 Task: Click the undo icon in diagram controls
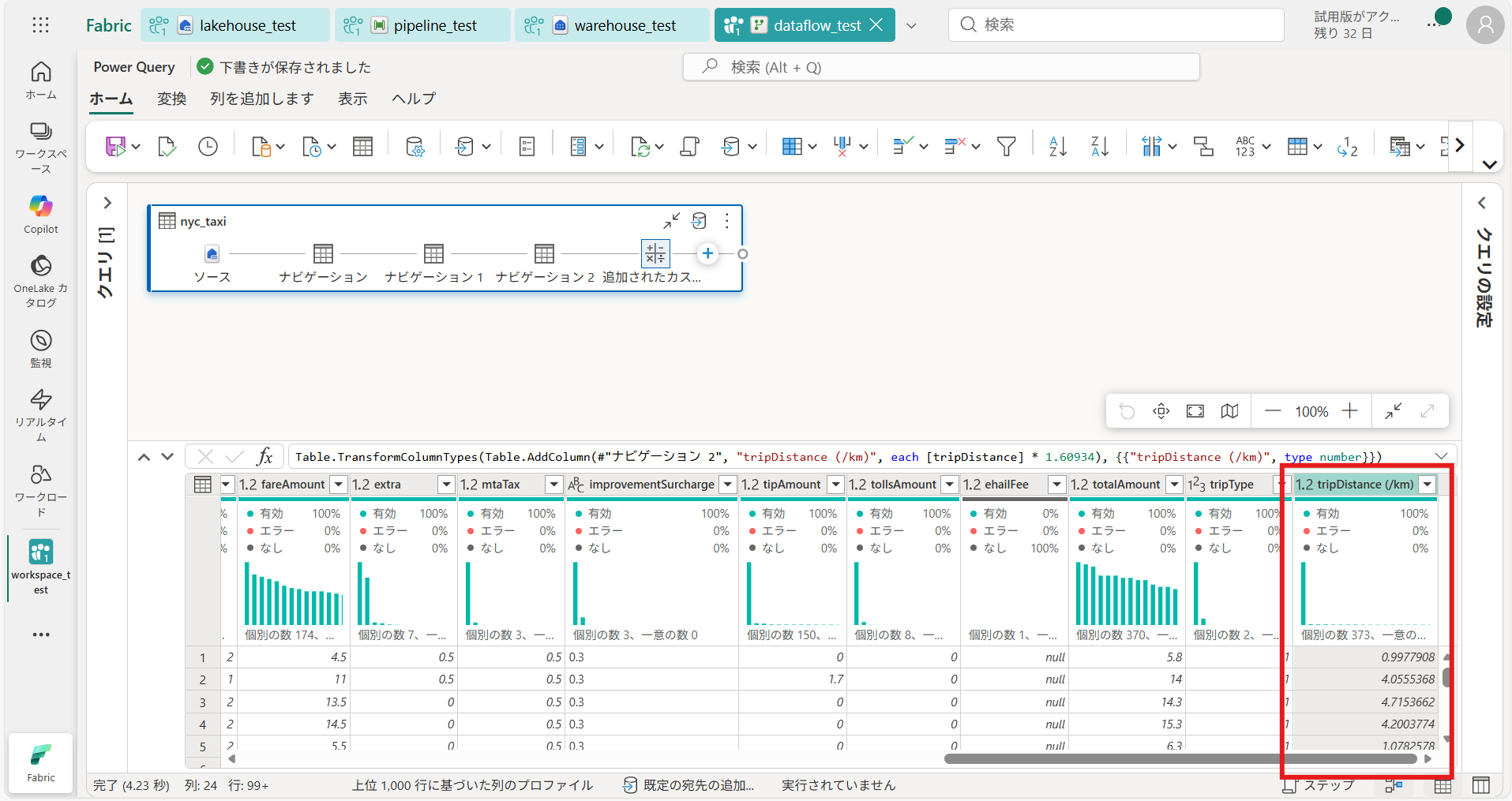coord(1127,411)
